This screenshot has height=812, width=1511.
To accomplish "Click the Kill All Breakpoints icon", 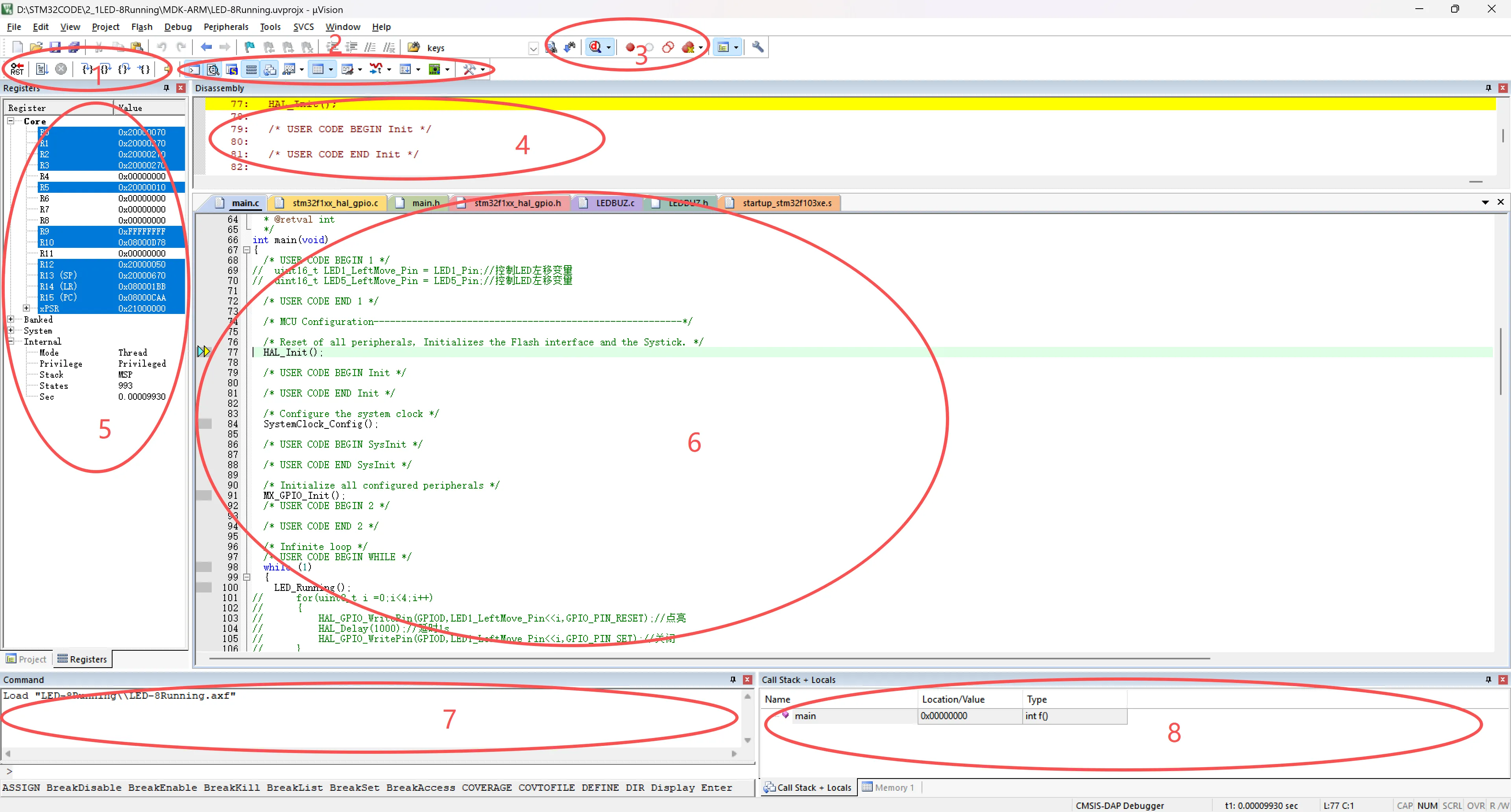I will pyautogui.click(x=688, y=48).
